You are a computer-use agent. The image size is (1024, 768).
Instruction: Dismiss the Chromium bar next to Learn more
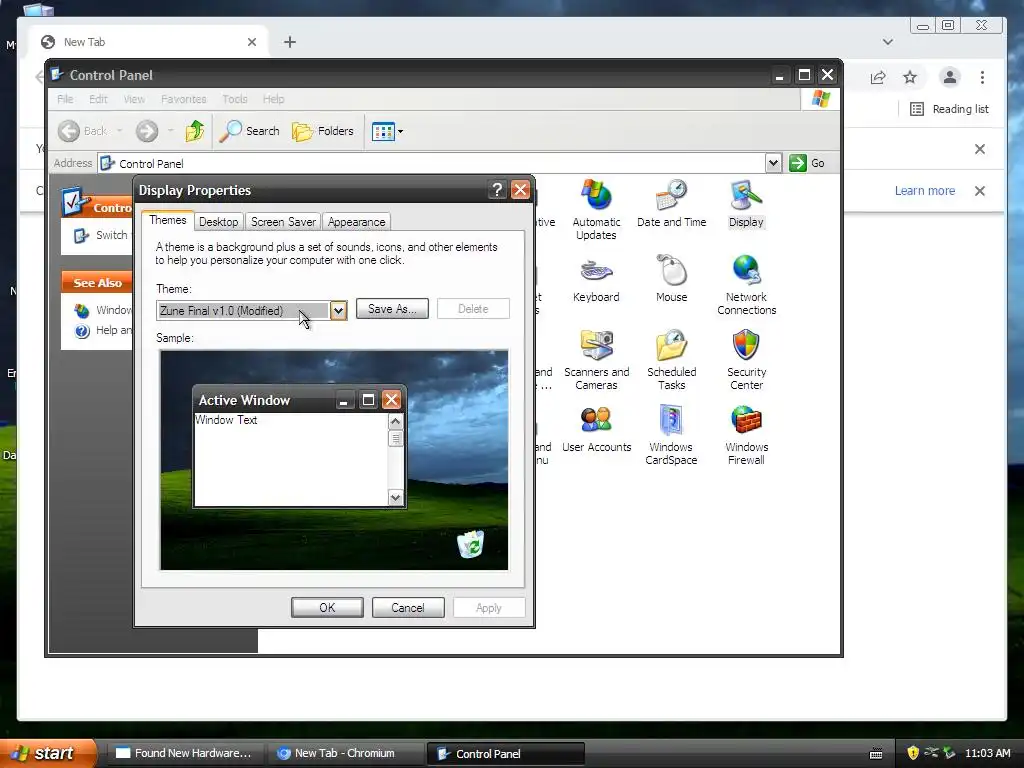(x=980, y=191)
